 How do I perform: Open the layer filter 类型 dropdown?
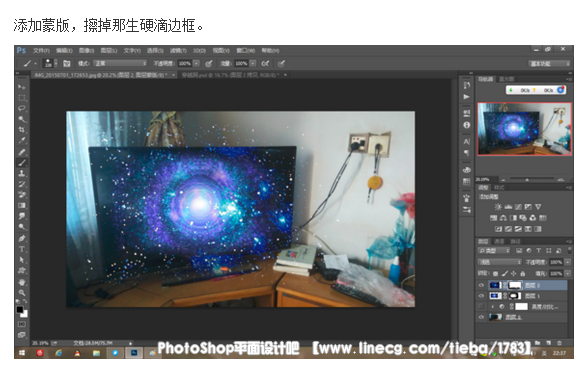[x=494, y=251]
